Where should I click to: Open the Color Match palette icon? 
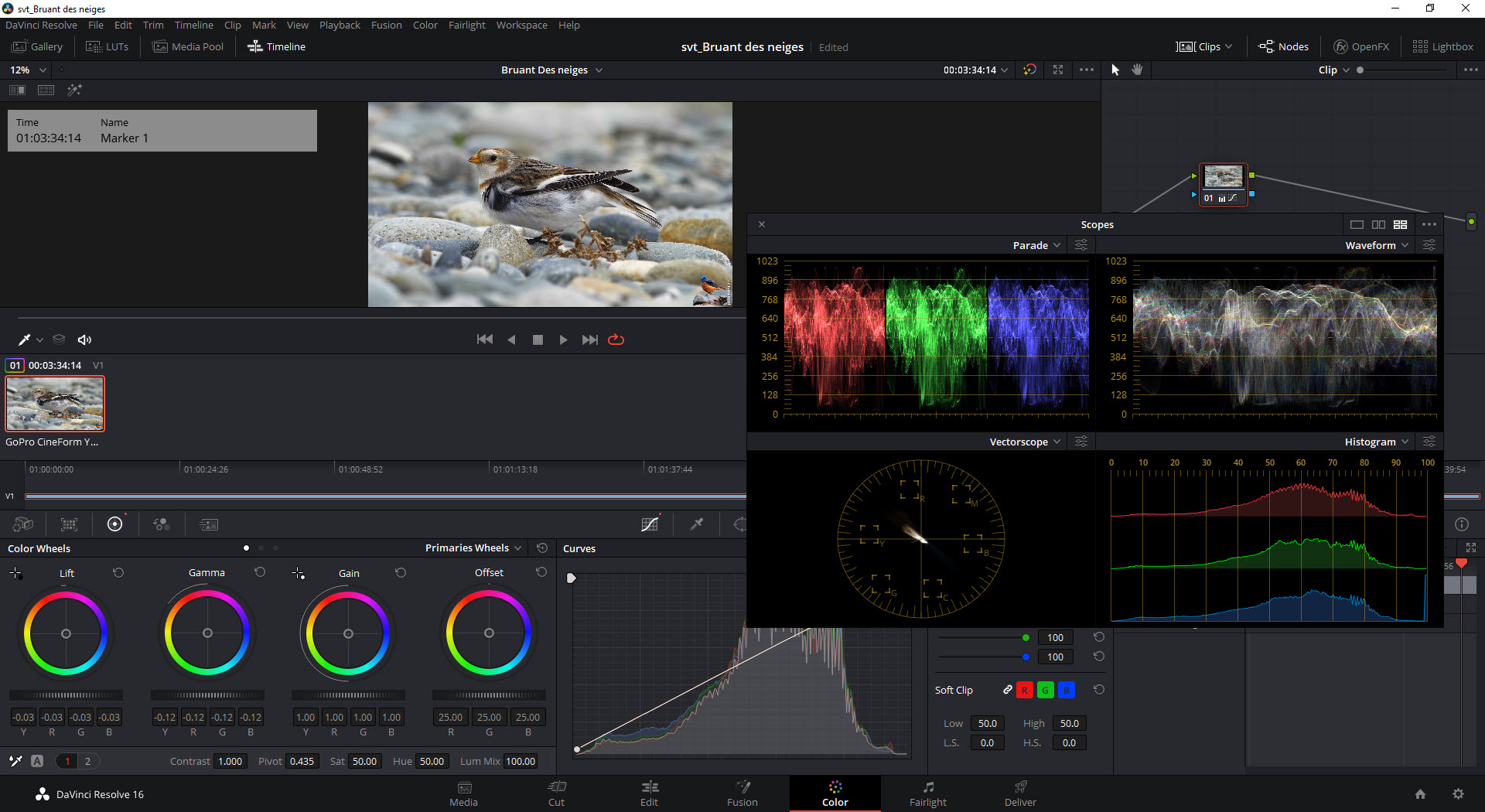(x=69, y=524)
